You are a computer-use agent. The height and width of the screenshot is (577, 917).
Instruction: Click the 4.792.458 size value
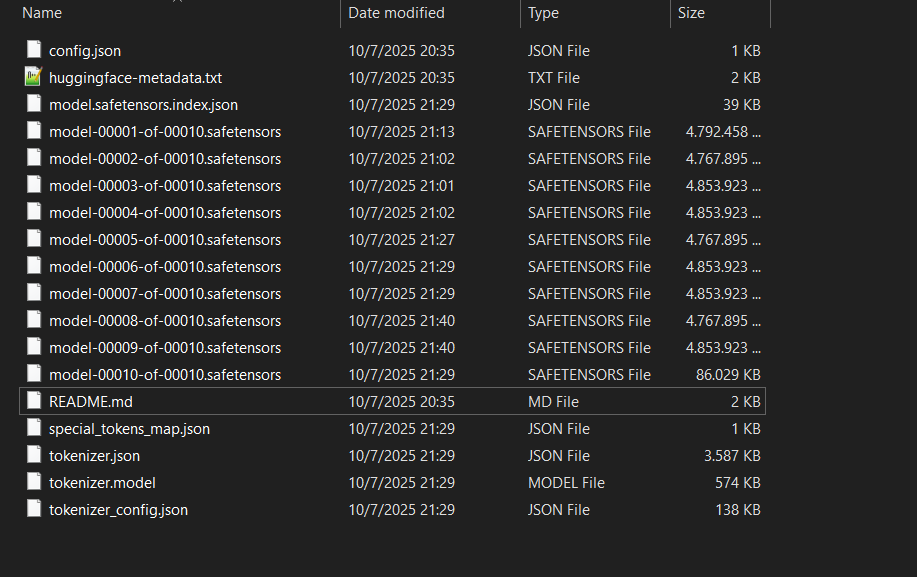coord(723,132)
